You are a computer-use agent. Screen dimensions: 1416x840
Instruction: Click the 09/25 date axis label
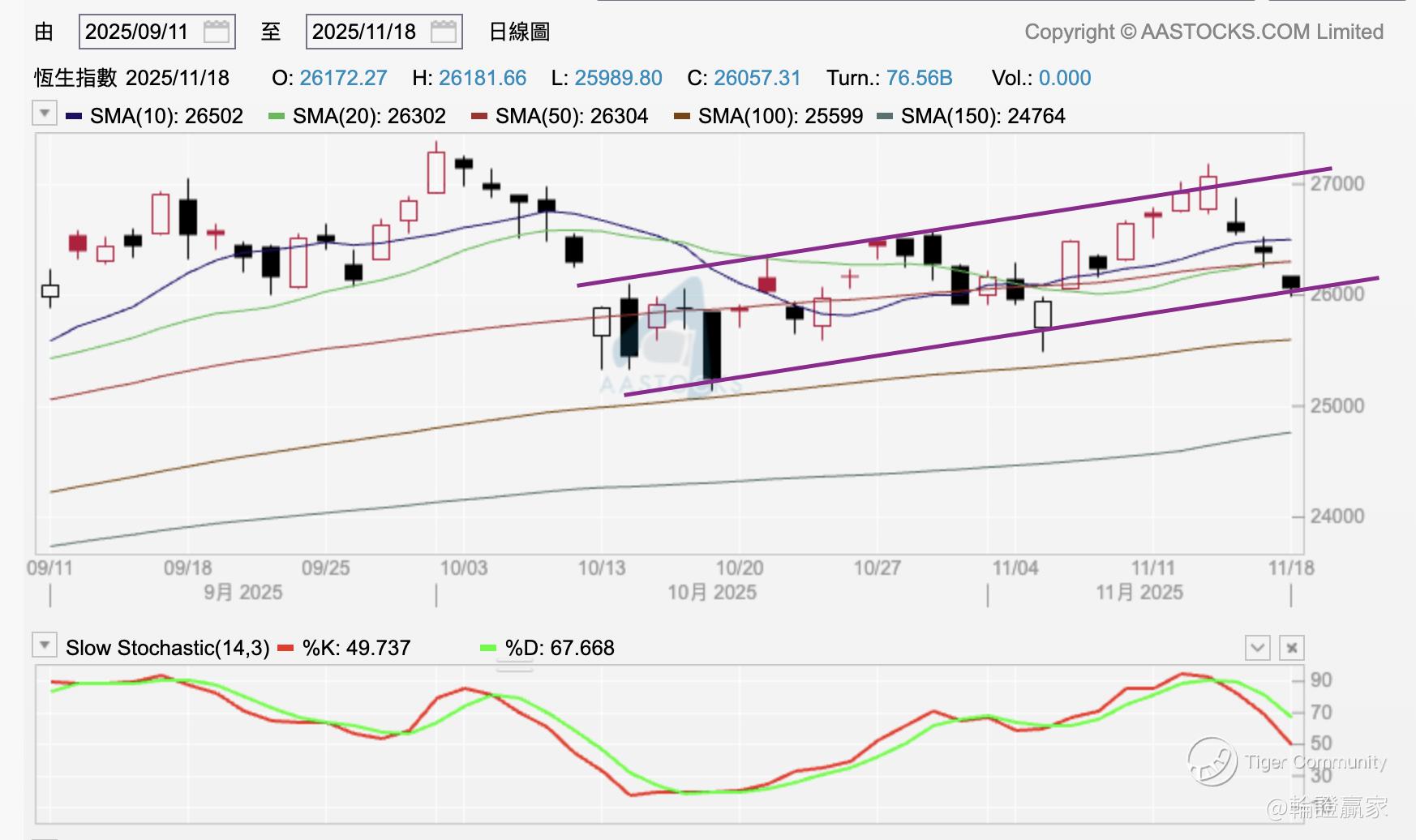point(326,568)
